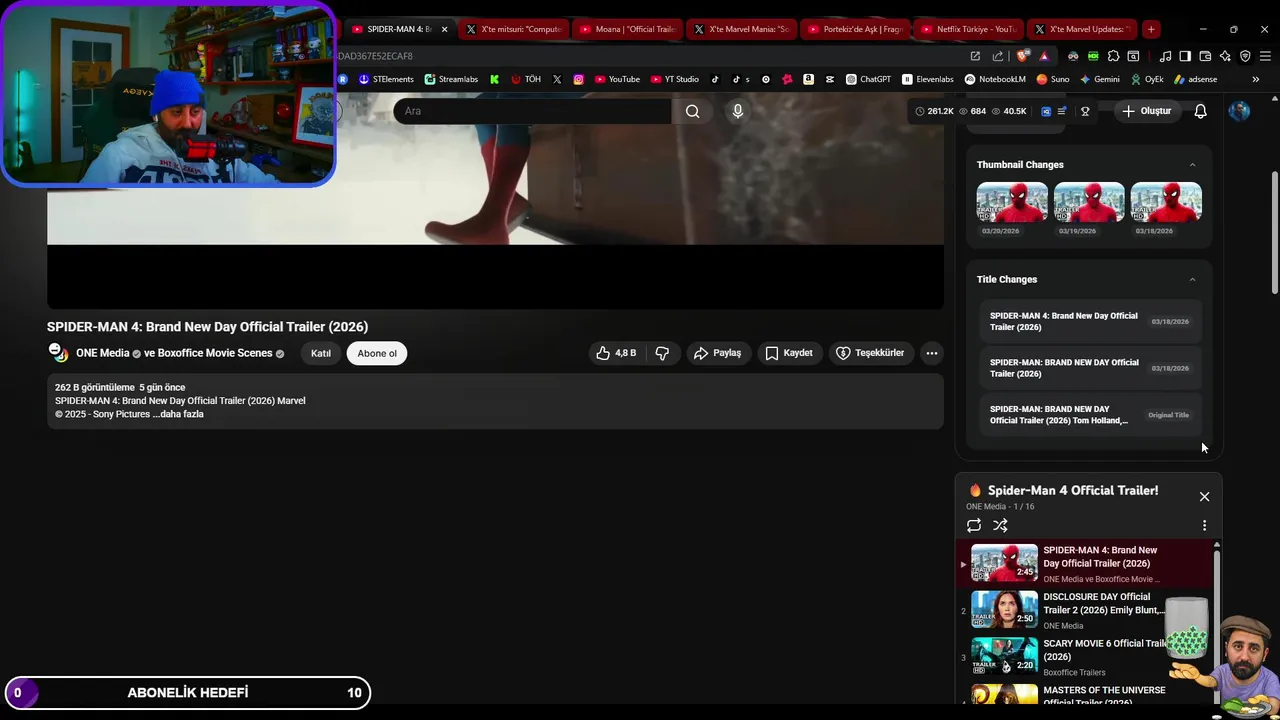
Task: Open Instagram bookmark icon
Action: point(578,79)
